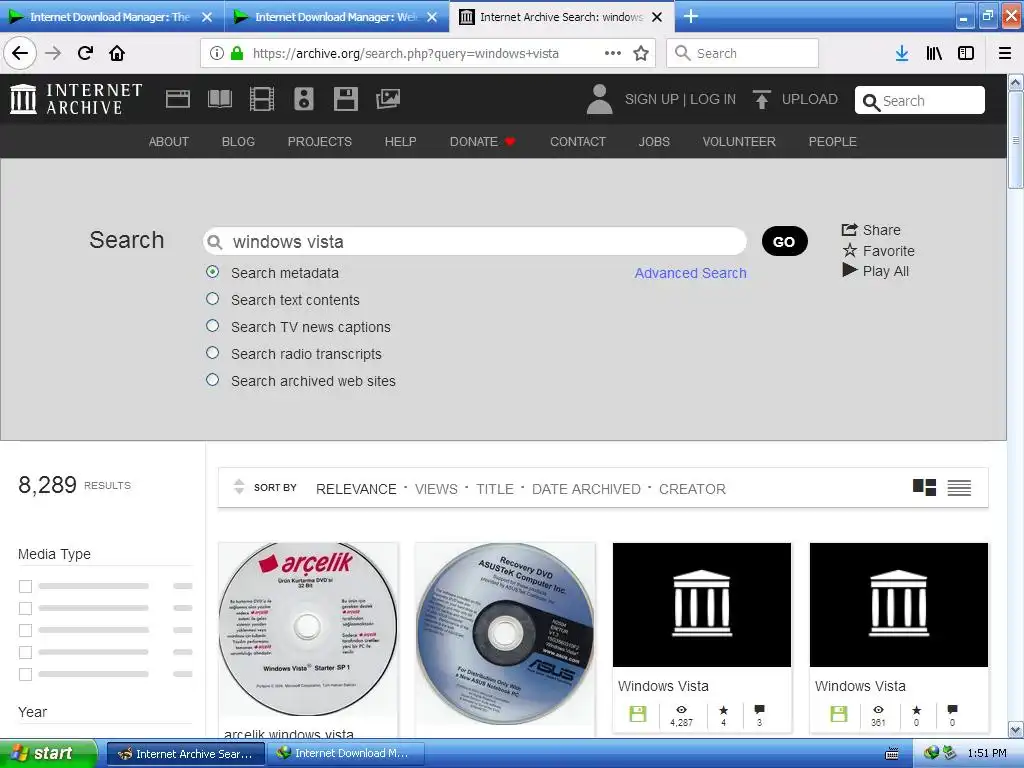Viewport: 1024px width, 768px height.
Task: Tick last Media Type checkbox
Action: 25,674
